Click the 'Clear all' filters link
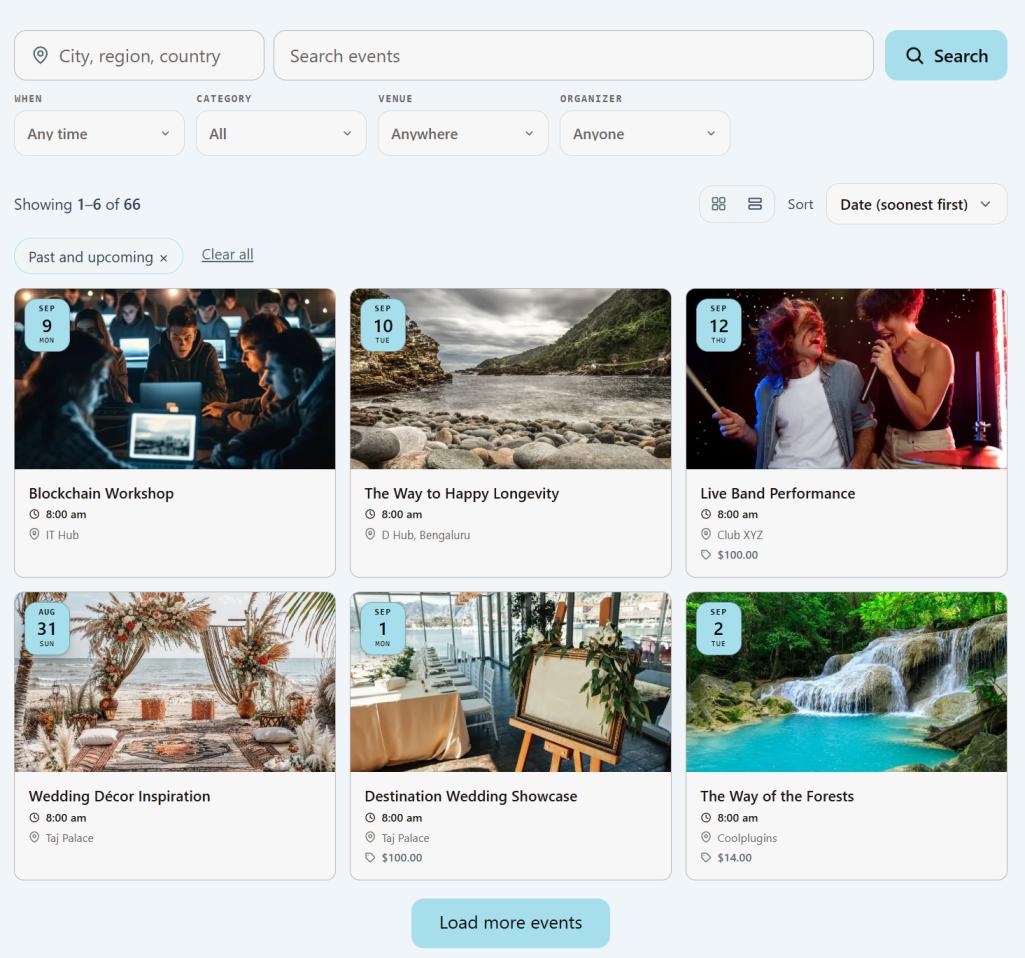 227,255
